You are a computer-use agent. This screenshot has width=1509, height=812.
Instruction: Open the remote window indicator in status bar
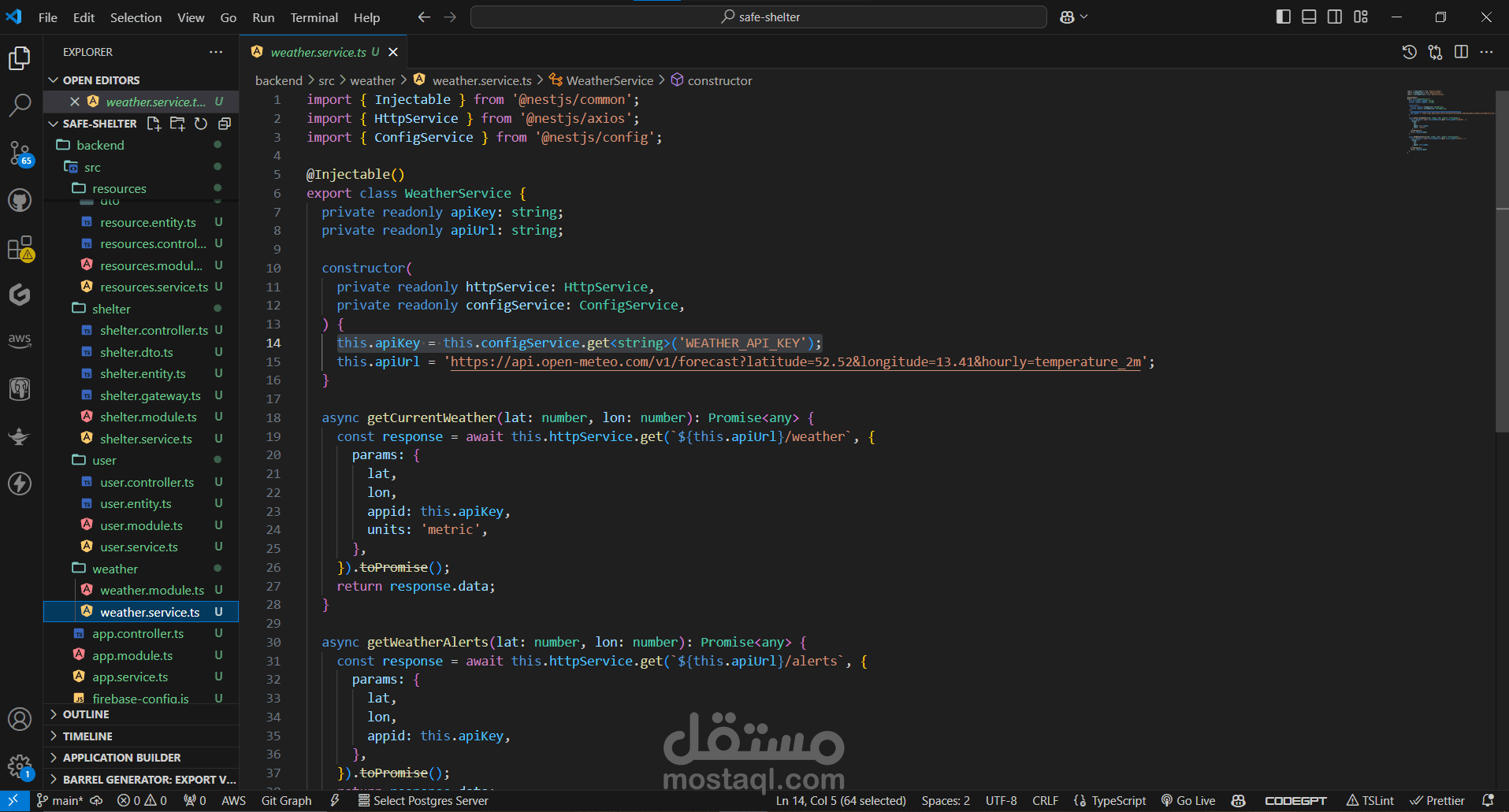tap(13, 801)
